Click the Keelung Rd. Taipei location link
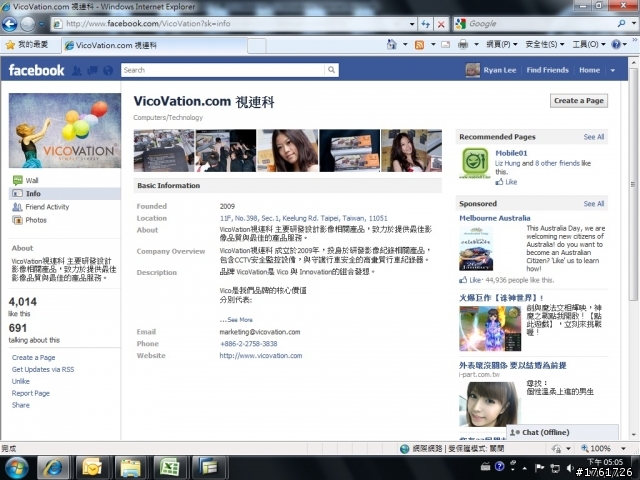This screenshot has height=480, width=640. tap(303, 218)
